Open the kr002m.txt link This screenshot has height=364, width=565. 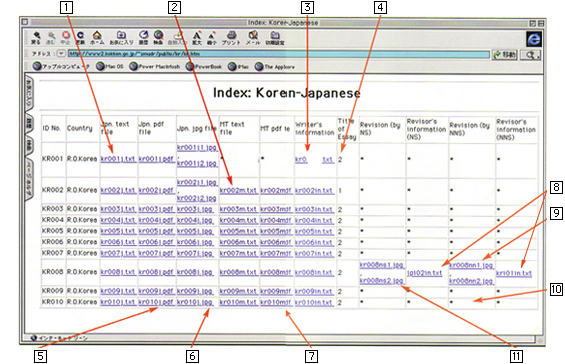tap(238, 190)
